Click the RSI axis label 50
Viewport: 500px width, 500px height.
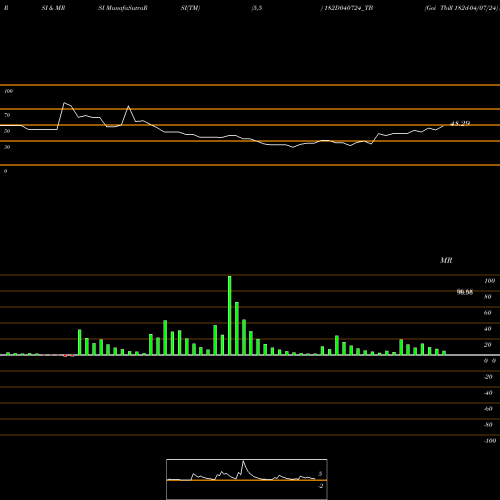(7, 131)
